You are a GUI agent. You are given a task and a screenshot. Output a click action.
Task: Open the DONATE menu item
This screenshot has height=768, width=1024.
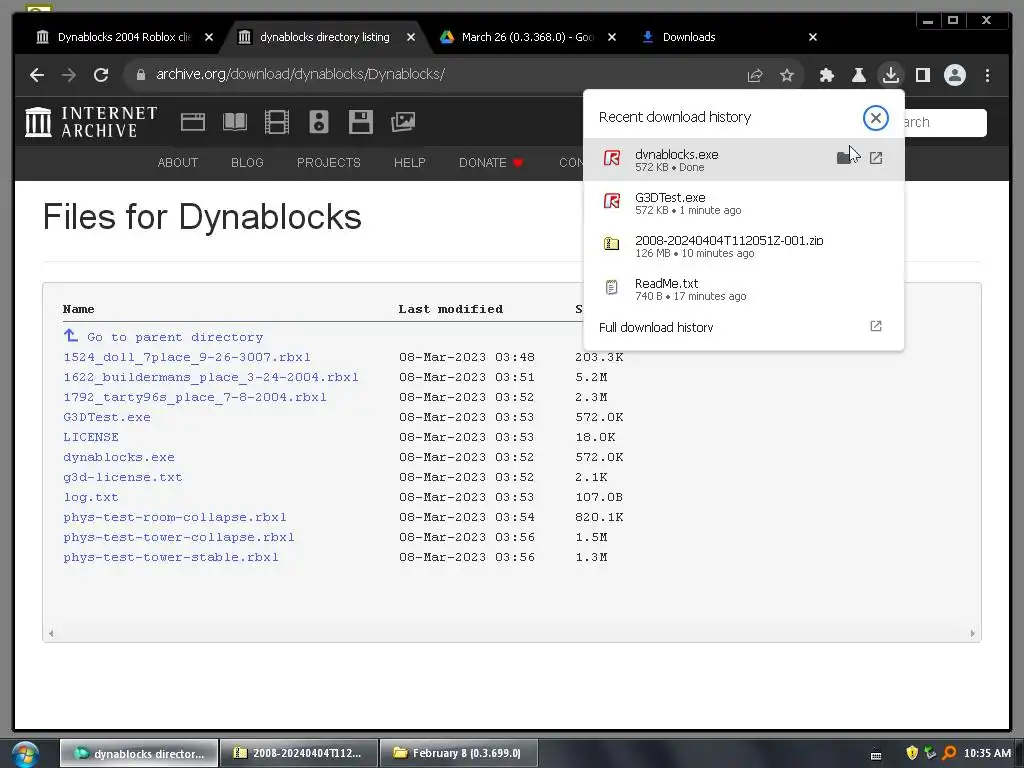click(491, 163)
